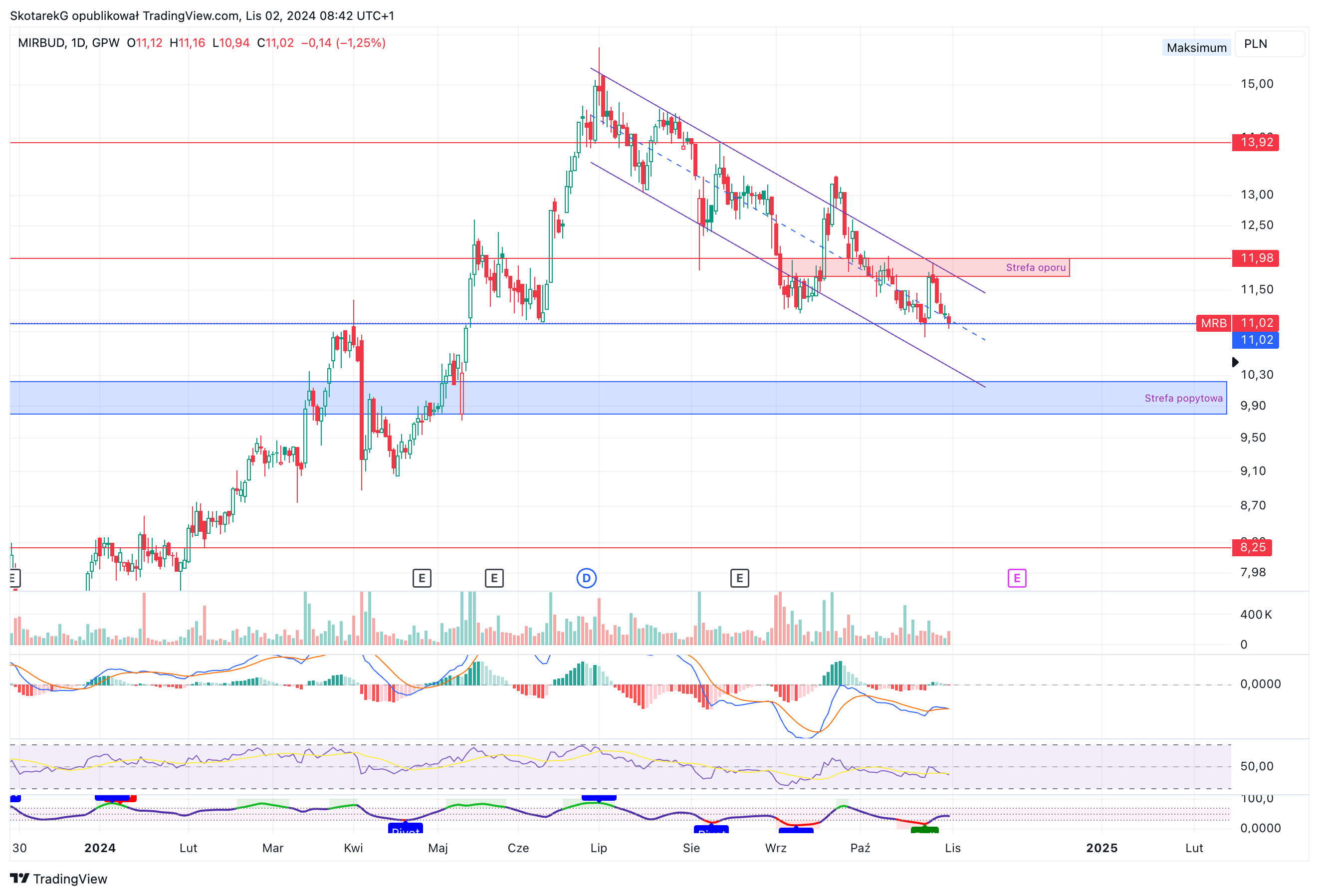The image size is (1319, 896).
Task: Click the purple upcoming earnings E marker
Action: pyautogui.click(x=1017, y=578)
